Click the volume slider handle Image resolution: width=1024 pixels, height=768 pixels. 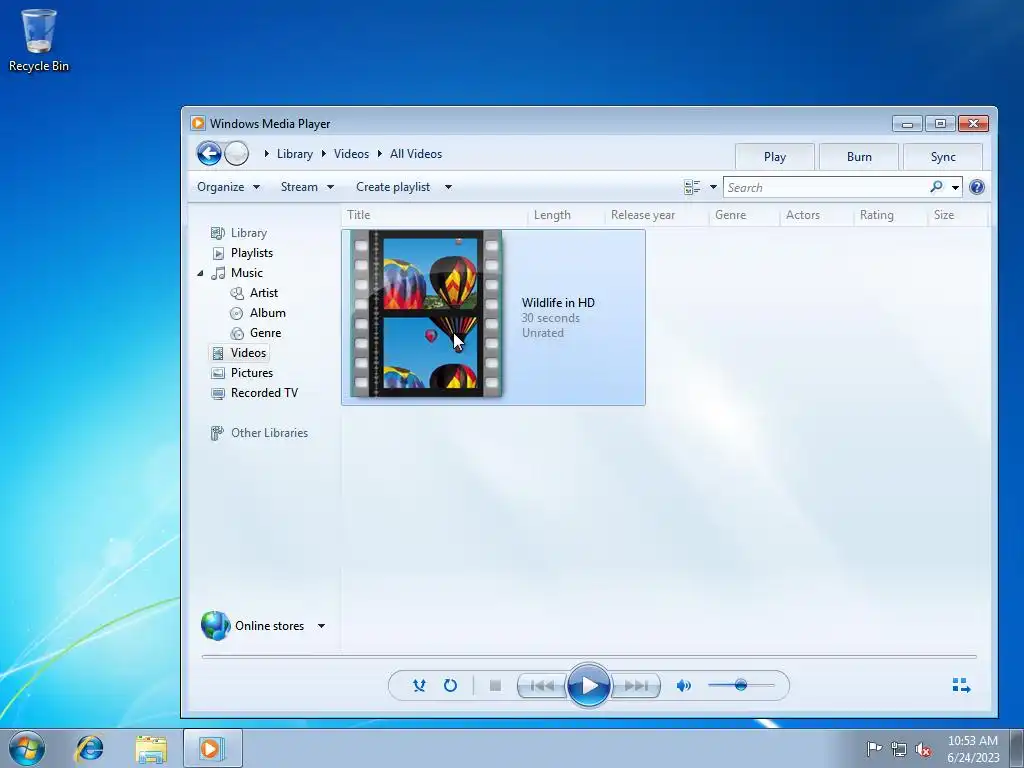pyautogui.click(x=741, y=685)
